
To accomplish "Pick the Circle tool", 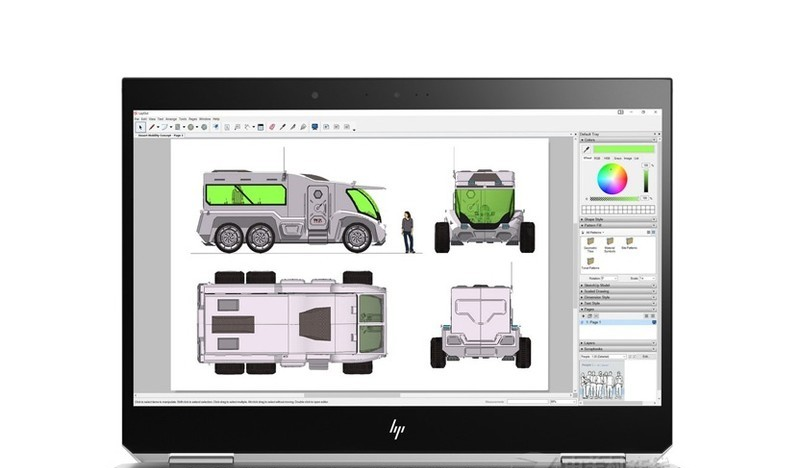I will 190,127.
